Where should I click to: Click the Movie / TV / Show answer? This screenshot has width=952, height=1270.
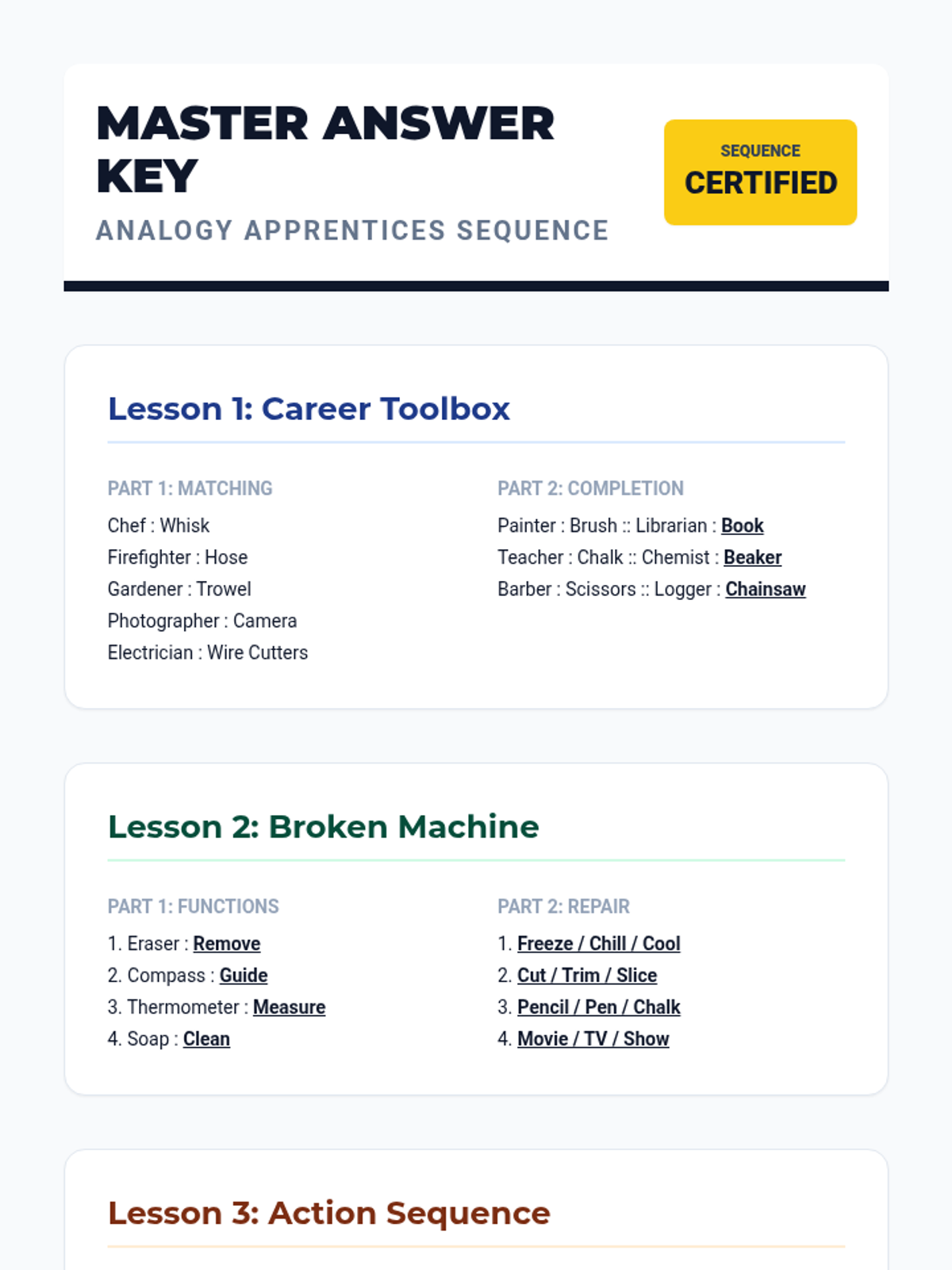593,1039
